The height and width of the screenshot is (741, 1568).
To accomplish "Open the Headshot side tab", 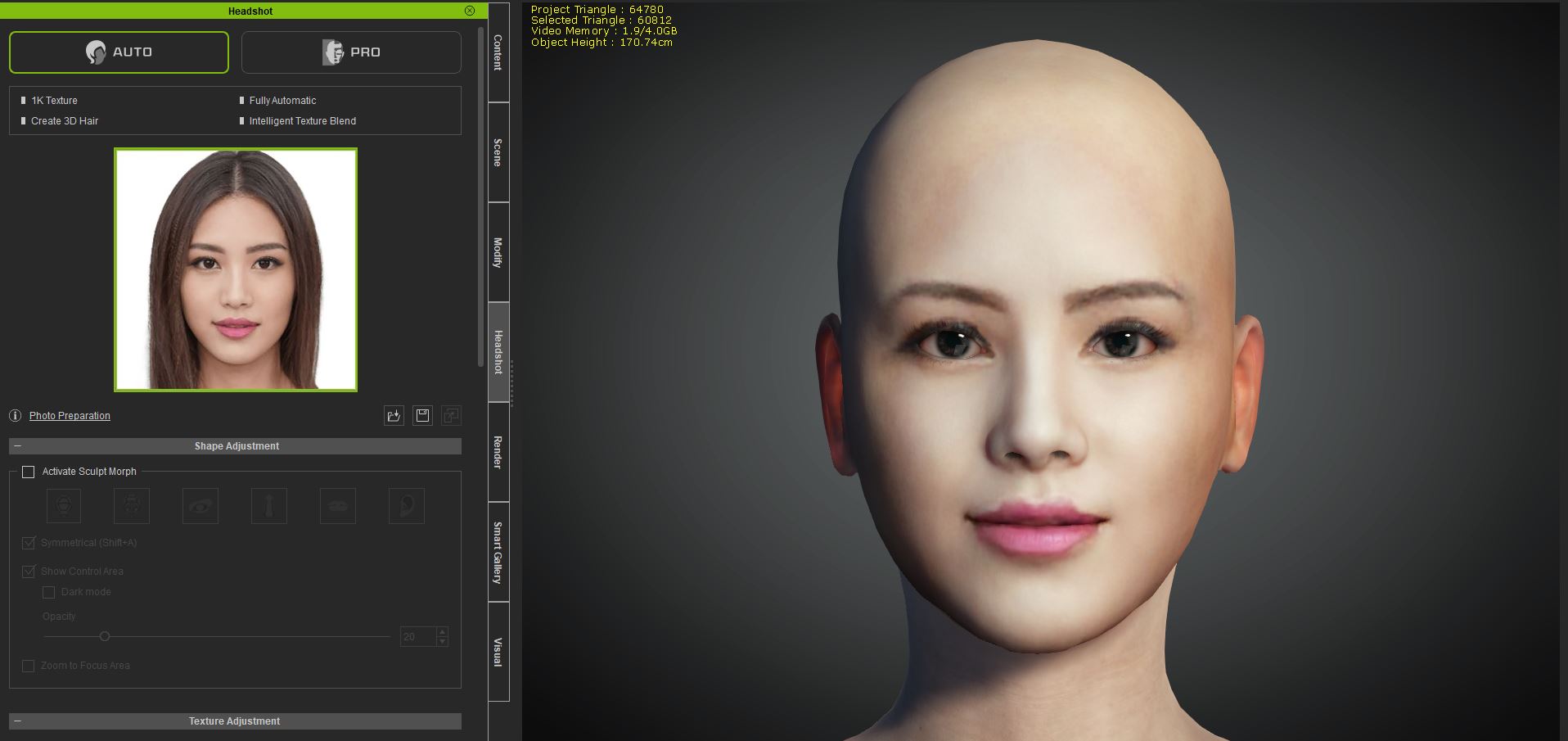I will click(x=498, y=352).
